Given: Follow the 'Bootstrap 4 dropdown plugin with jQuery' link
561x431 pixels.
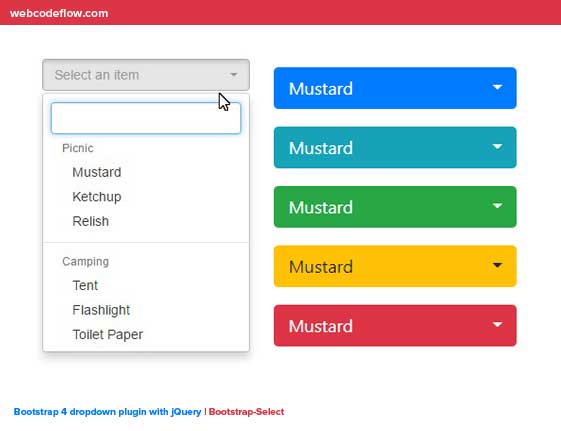Looking at the screenshot, I should coord(107,412).
